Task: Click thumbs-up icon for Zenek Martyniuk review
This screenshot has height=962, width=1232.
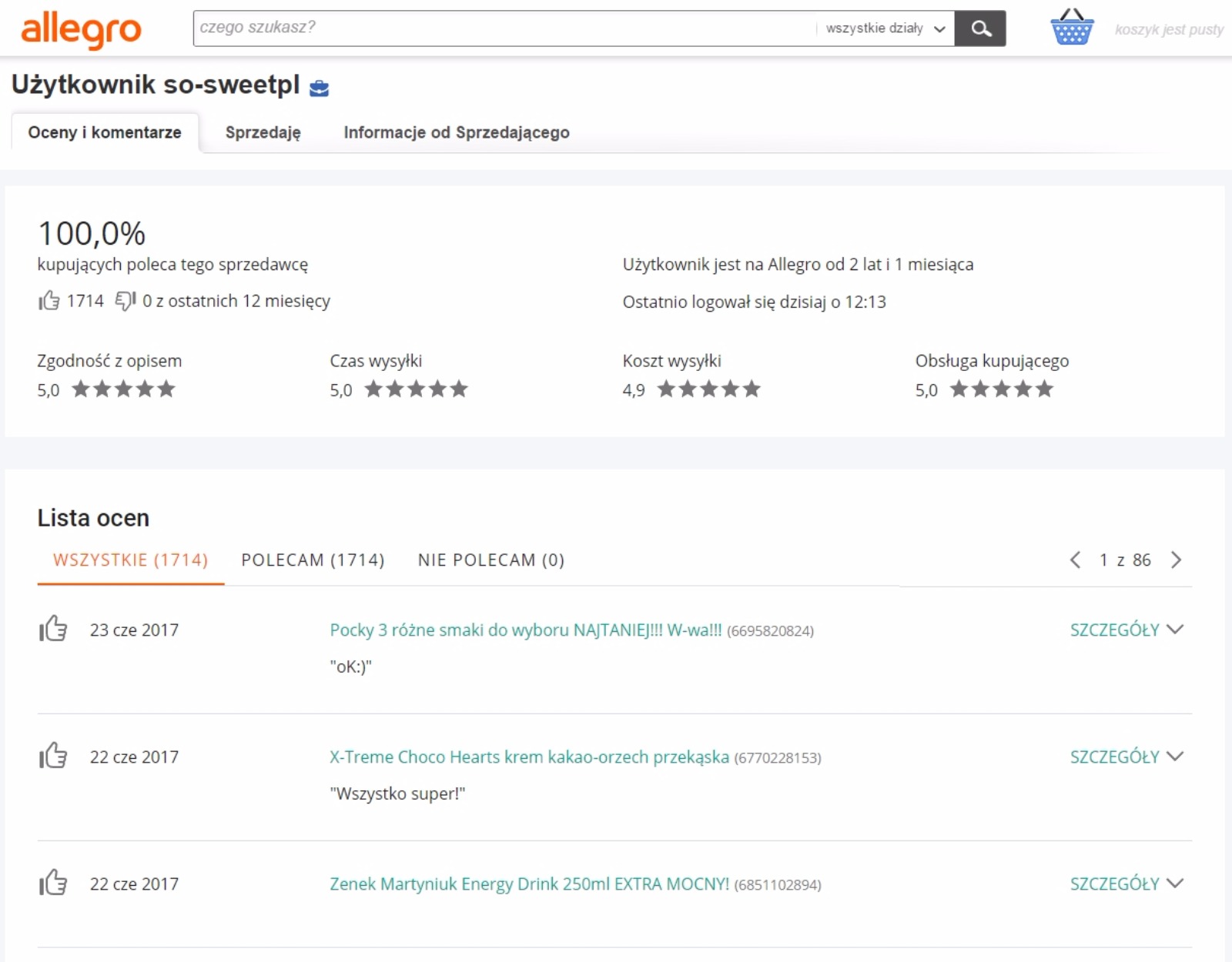Action: [53, 884]
